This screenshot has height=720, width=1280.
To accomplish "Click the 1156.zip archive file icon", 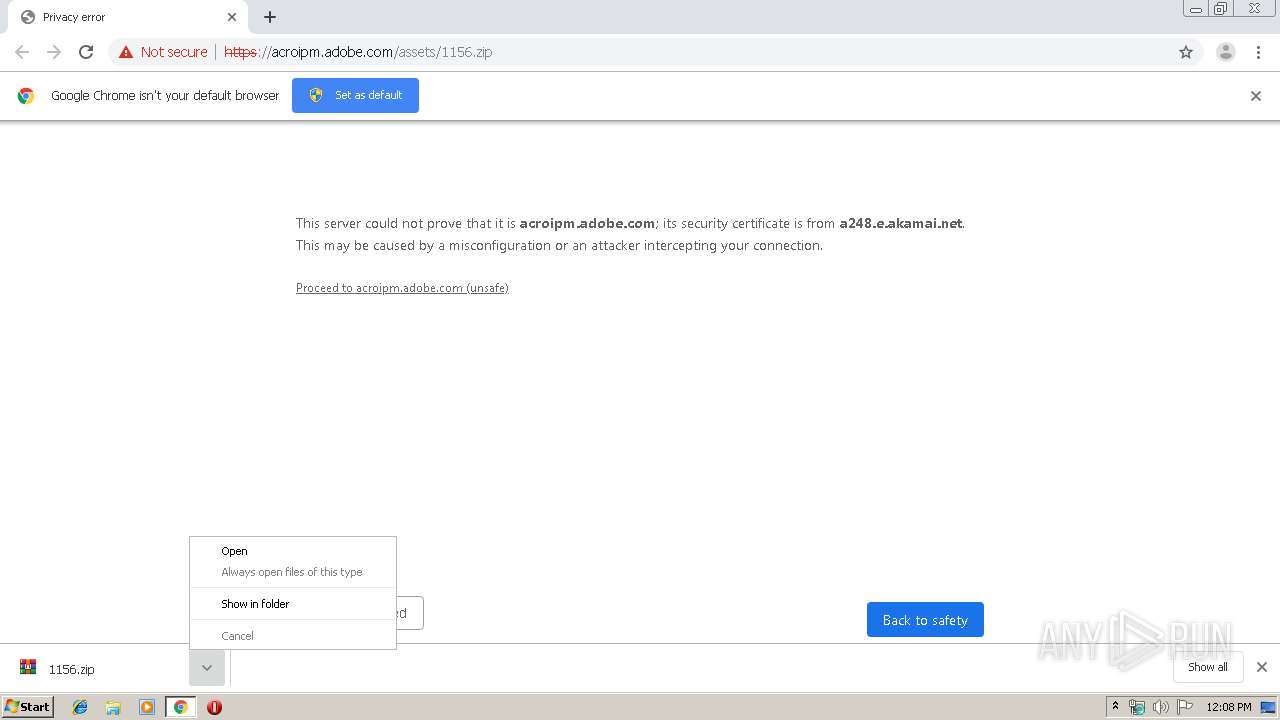I will tap(28, 668).
